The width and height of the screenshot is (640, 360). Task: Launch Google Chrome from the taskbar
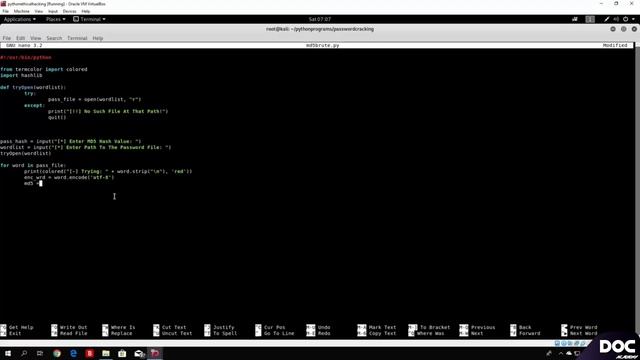point(57,353)
